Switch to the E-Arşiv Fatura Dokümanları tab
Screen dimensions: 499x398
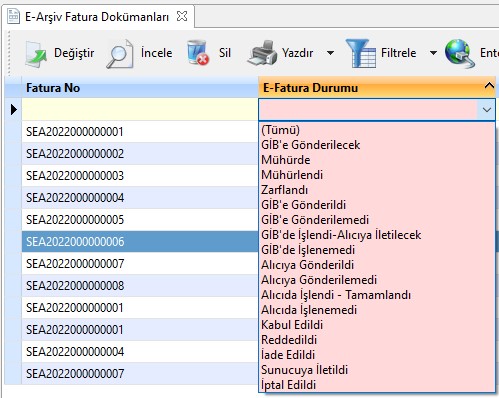click(x=97, y=16)
